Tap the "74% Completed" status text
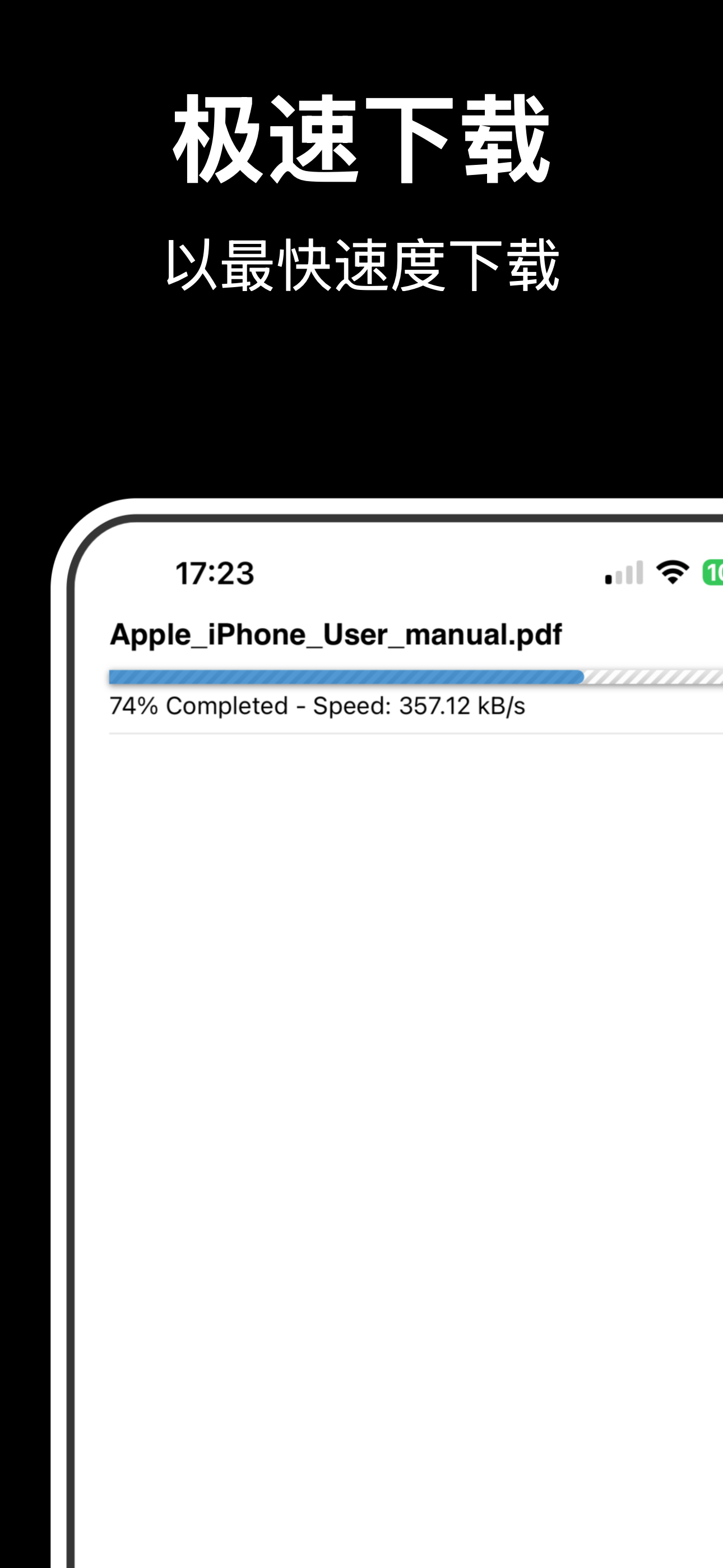Screen dimensions: 723x1568 click(199, 706)
